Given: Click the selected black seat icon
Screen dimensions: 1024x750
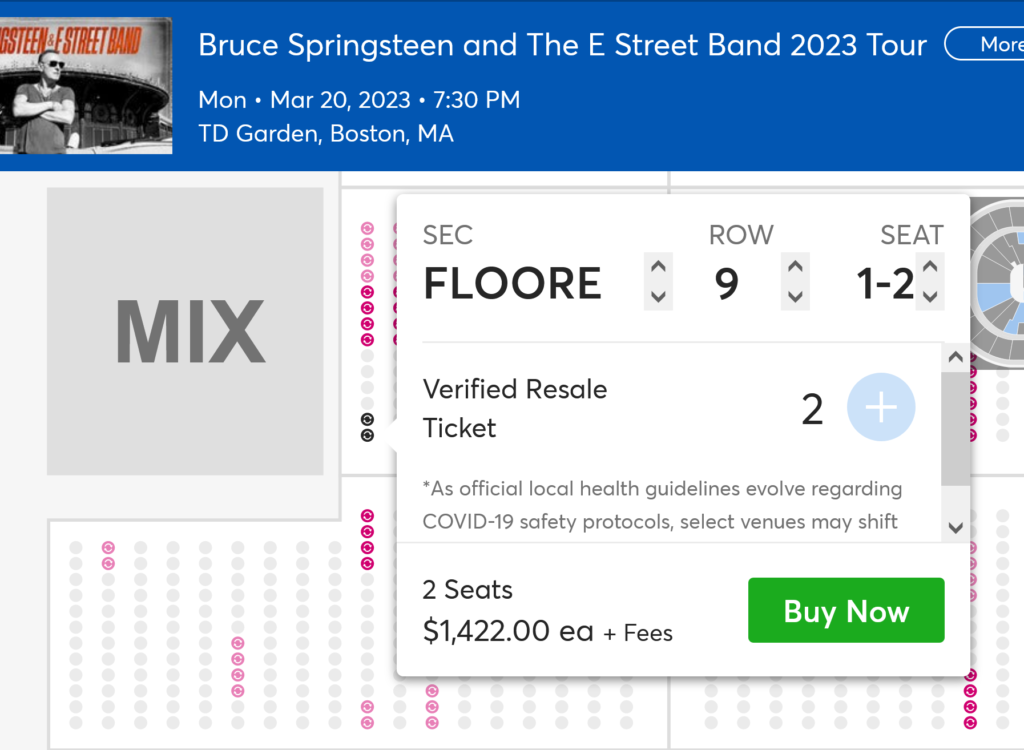Looking at the screenshot, I should coord(367,419).
